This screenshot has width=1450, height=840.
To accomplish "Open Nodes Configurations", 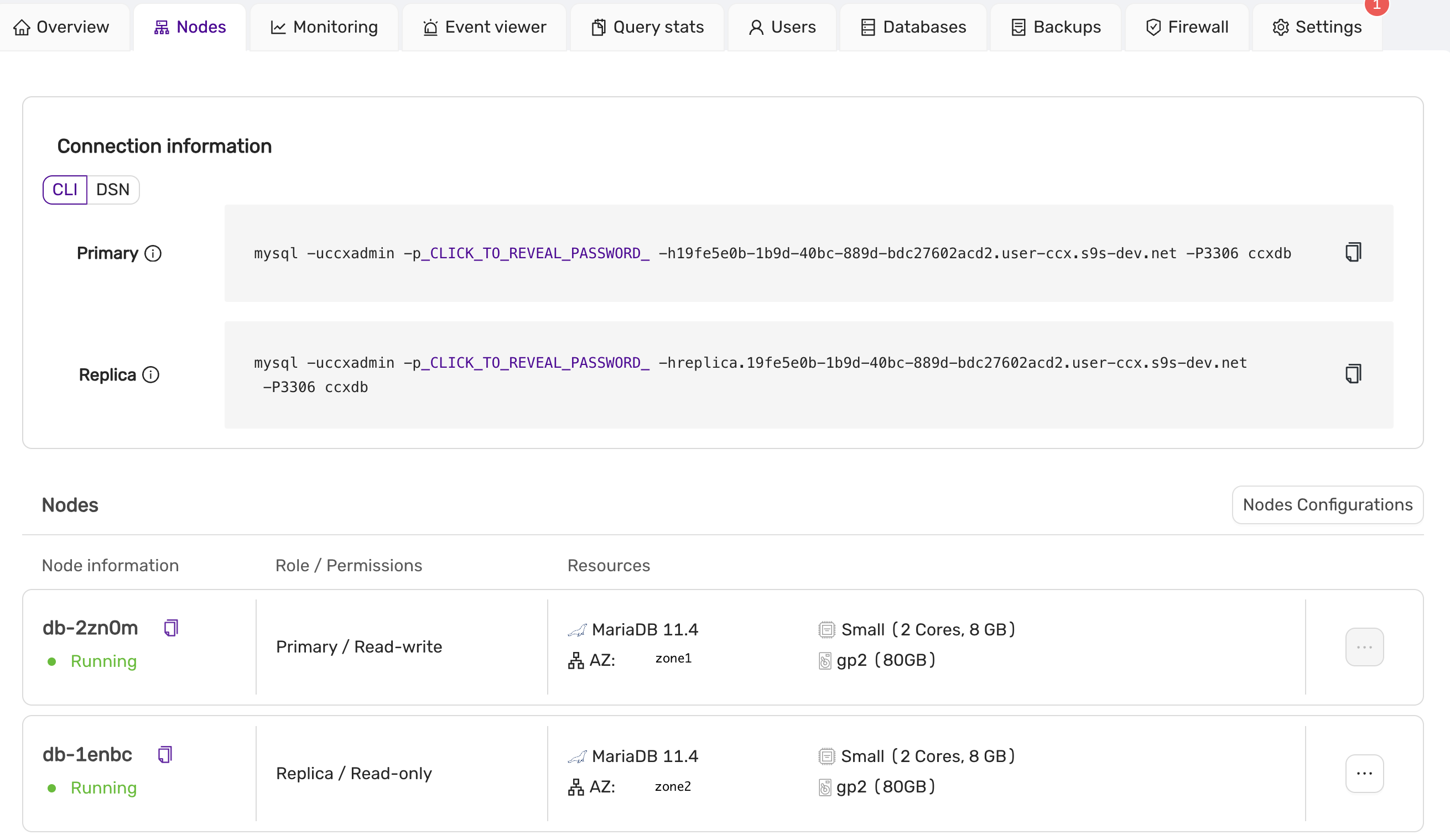I will tap(1327, 504).
